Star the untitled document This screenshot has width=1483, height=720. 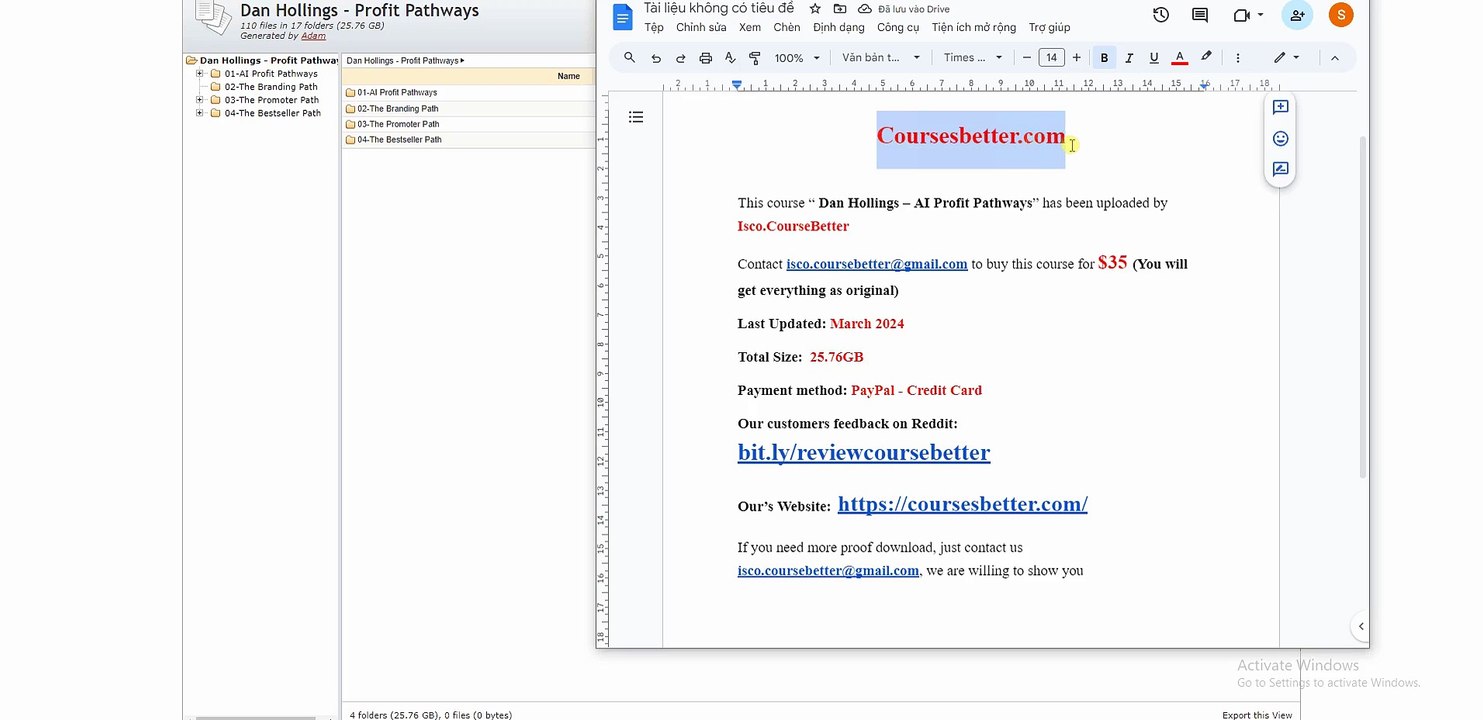(815, 9)
